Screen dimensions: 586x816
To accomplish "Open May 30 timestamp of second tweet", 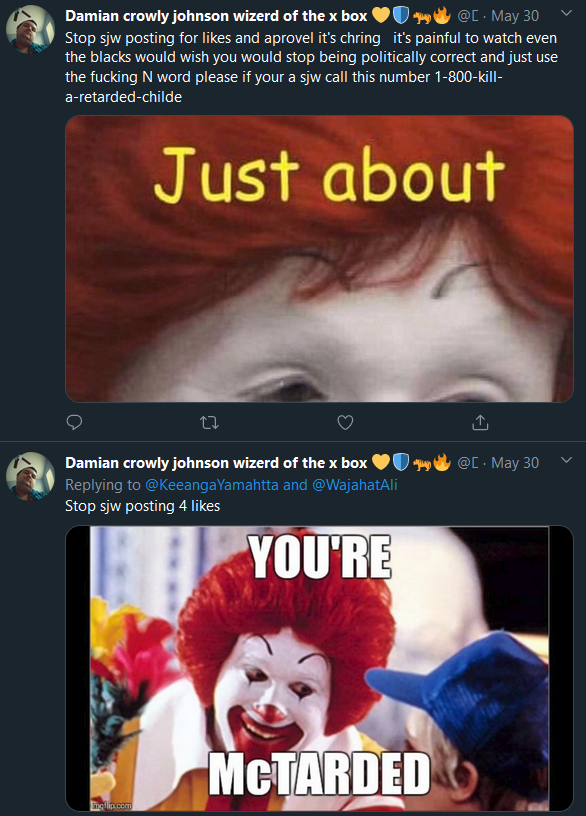I will pyautogui.click(x=515, y=463).
